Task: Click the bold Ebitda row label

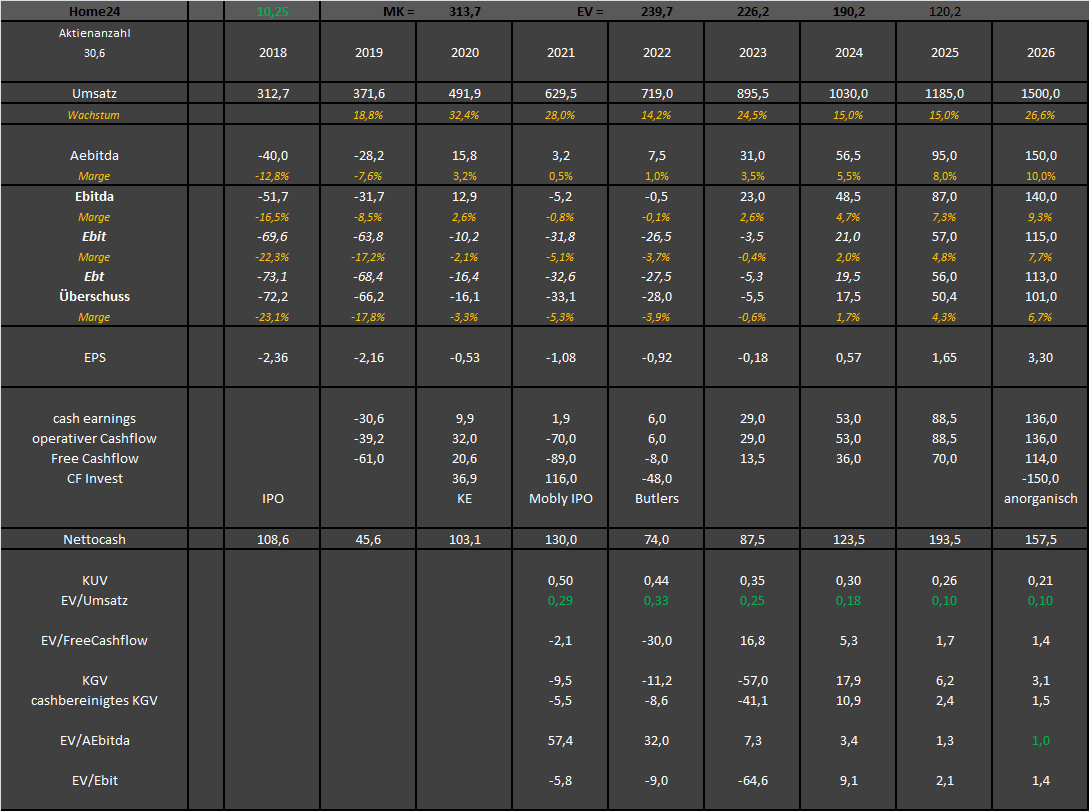Action: tap(94, 197)
